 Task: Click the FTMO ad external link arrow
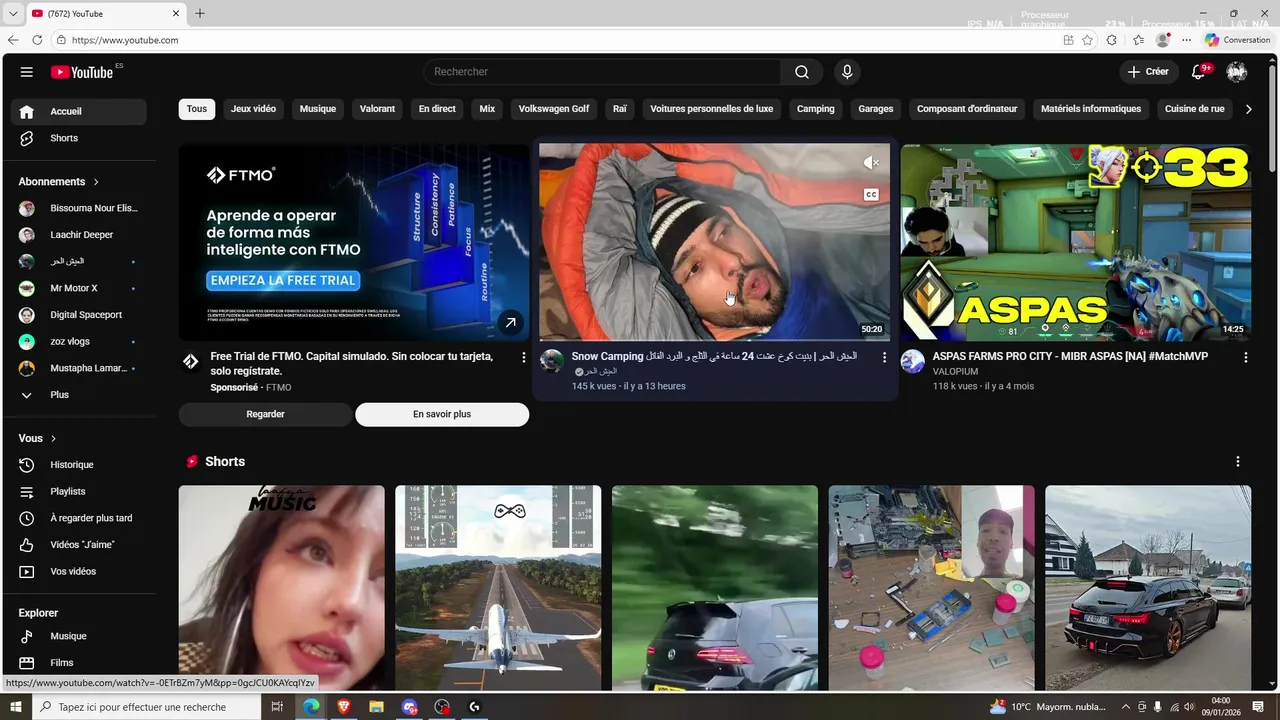[510, 322]
